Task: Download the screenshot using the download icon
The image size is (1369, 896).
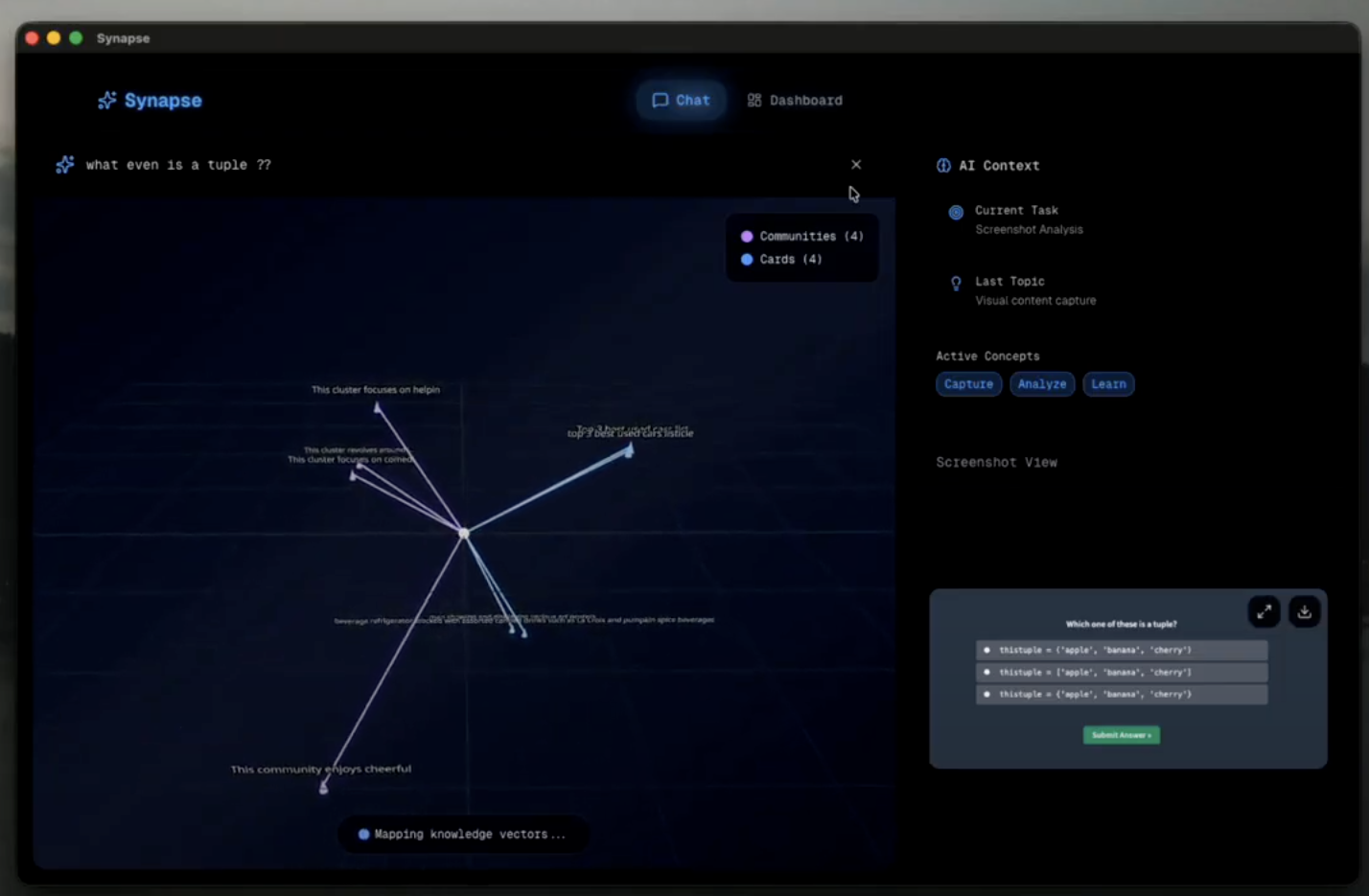Action: coord(1304,611)
